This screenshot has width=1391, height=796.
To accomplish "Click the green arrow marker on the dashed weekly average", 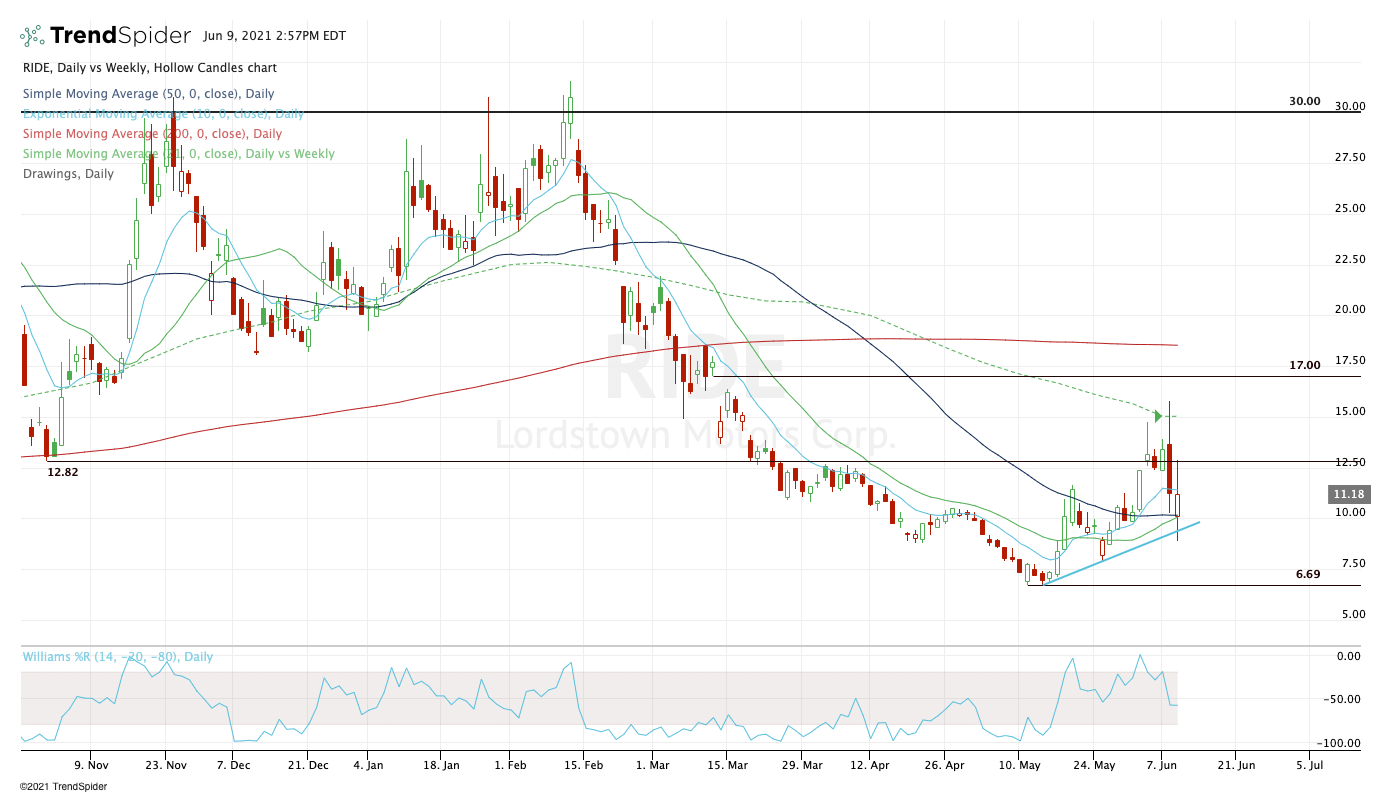I will tap(1158, 416).
